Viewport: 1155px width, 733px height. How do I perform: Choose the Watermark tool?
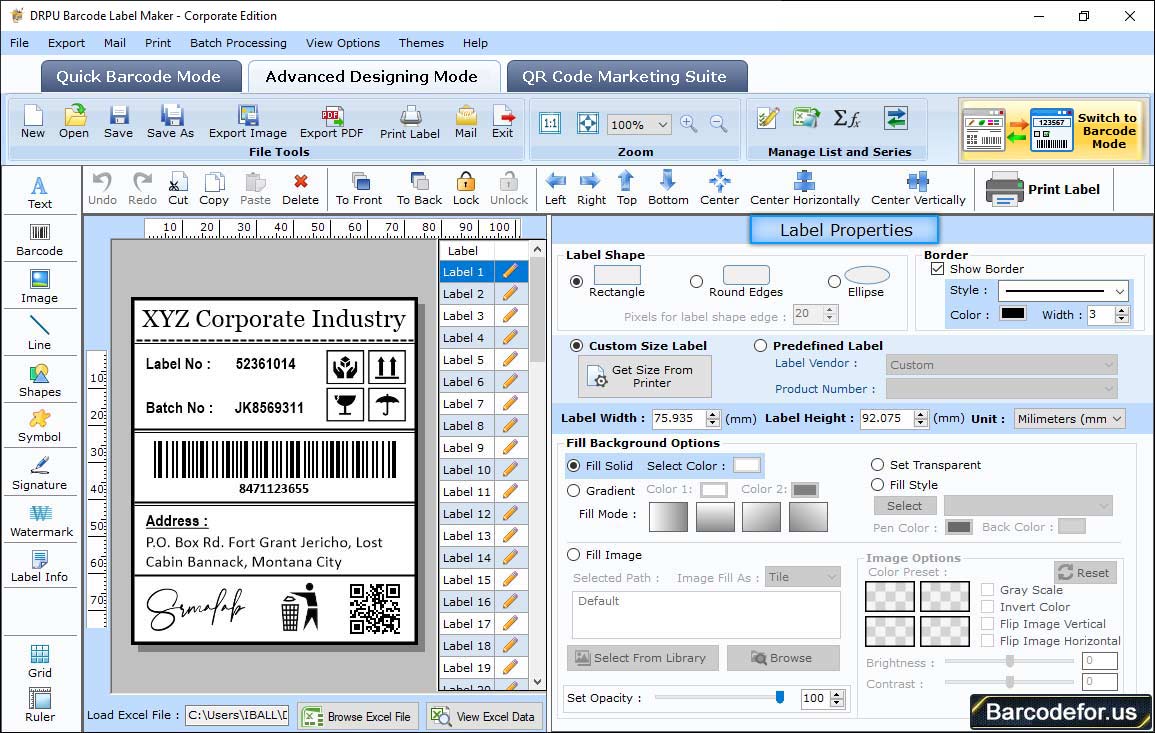(41, 521)
